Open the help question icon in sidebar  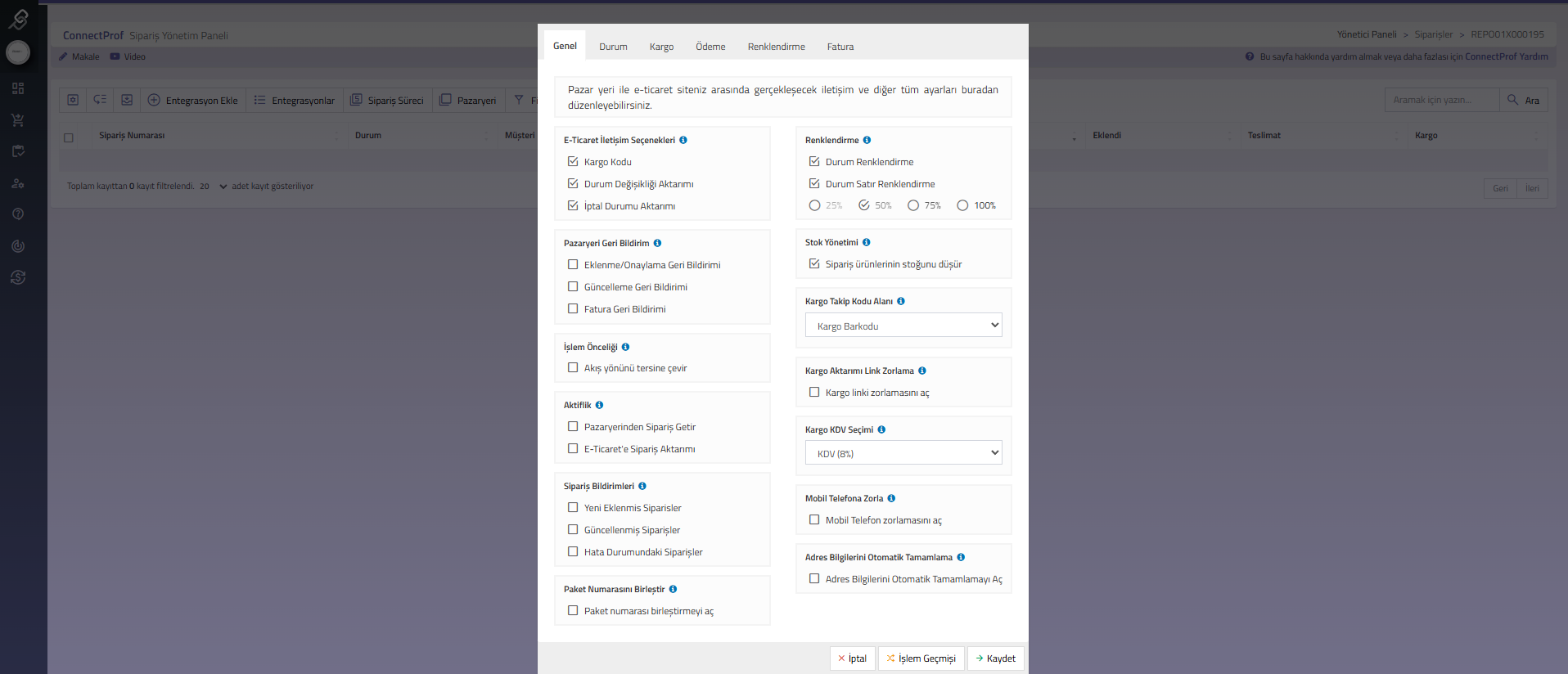(18, 214)
